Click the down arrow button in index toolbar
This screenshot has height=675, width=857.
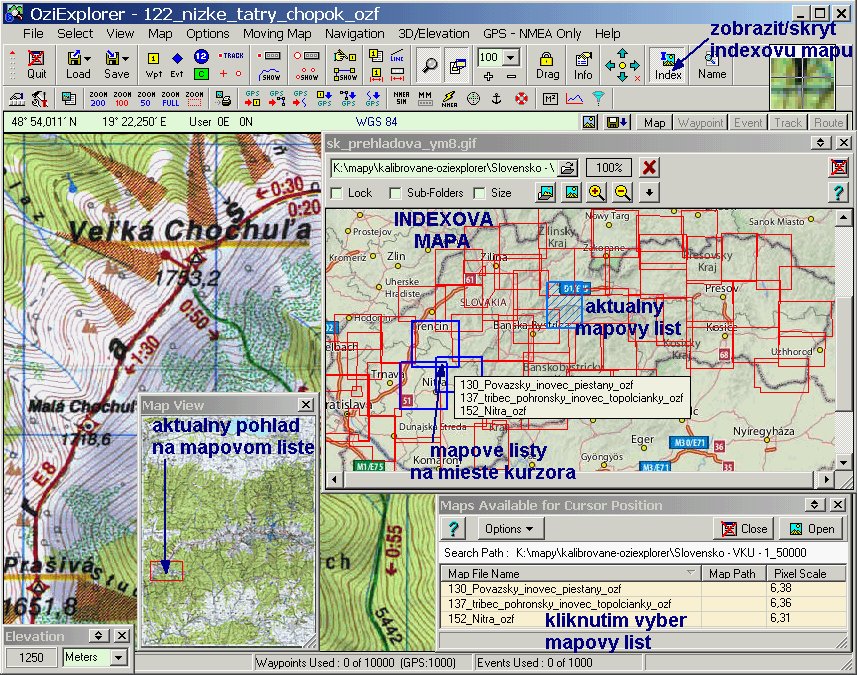coord(649,192)
